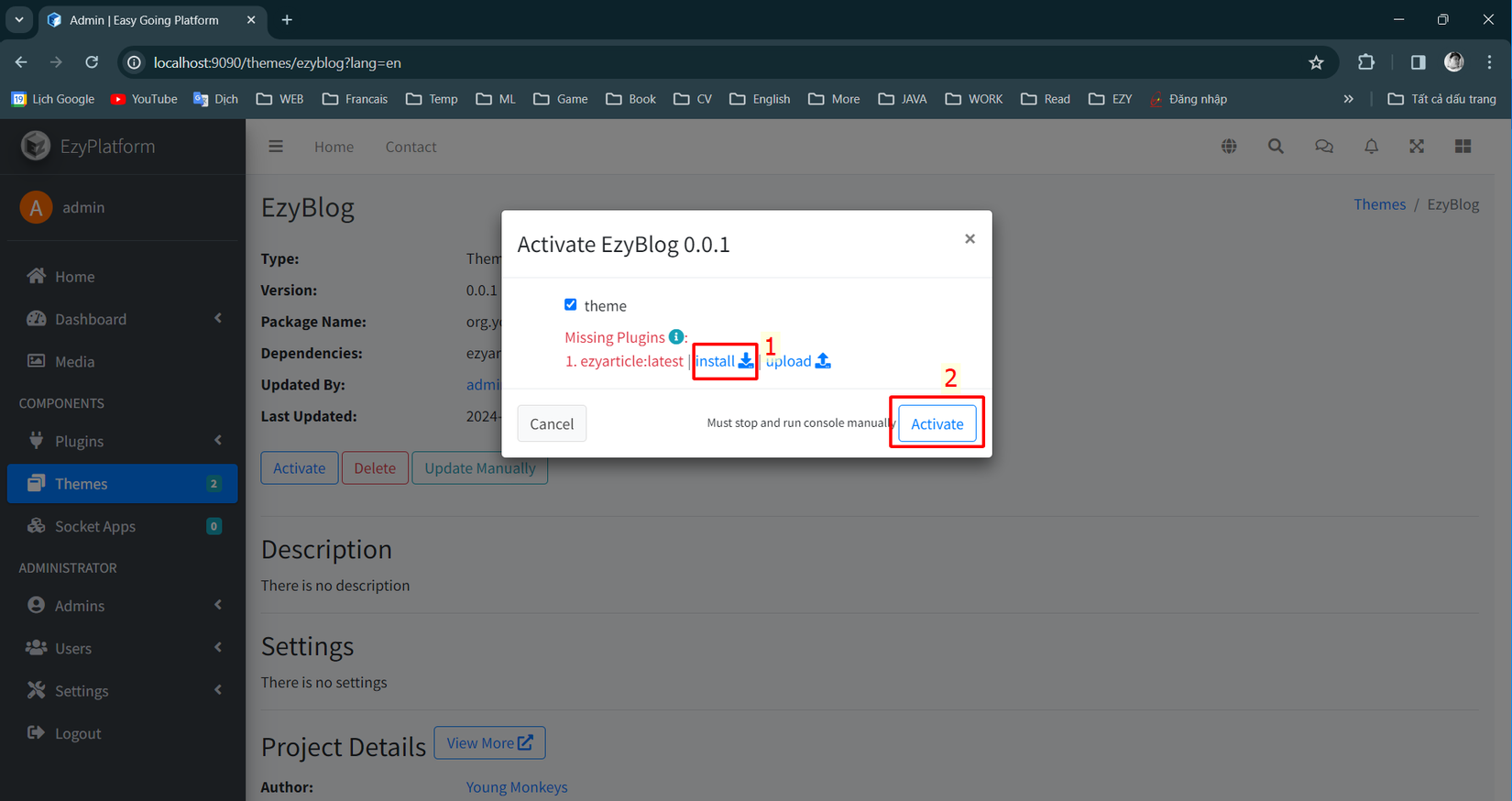Viewport: 1512px width, 801px height.
Task: Open the navbar search icon
Action: [x=1276, y=147]
